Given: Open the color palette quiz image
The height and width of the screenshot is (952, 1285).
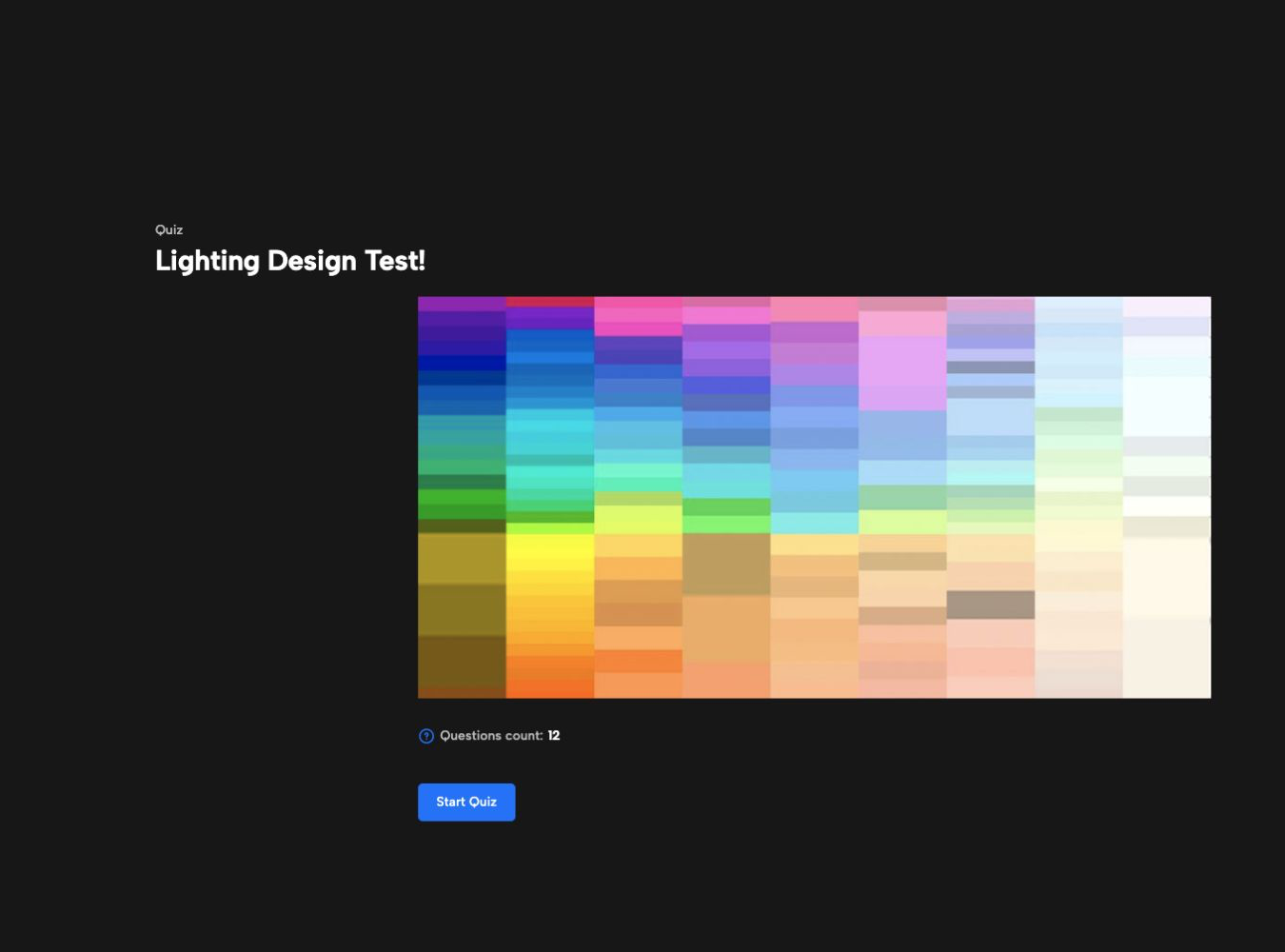Looking at the screenshot, I should (x=814, y=497).
